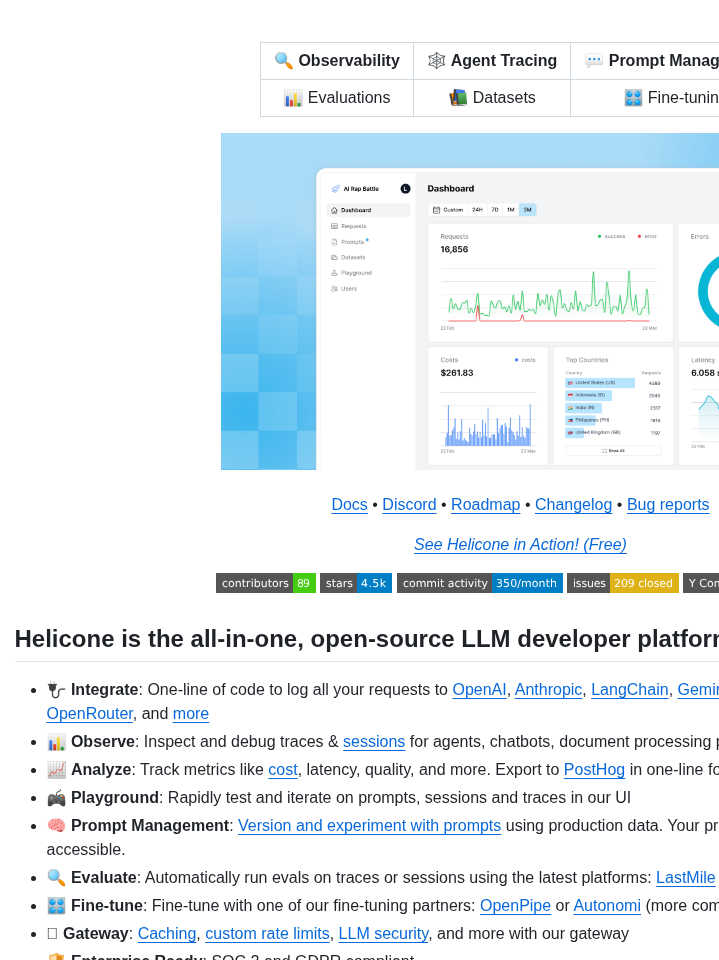The image size is (719, 960).
Task: Click the stars 4.5k badge
Action: coord(356,583)
